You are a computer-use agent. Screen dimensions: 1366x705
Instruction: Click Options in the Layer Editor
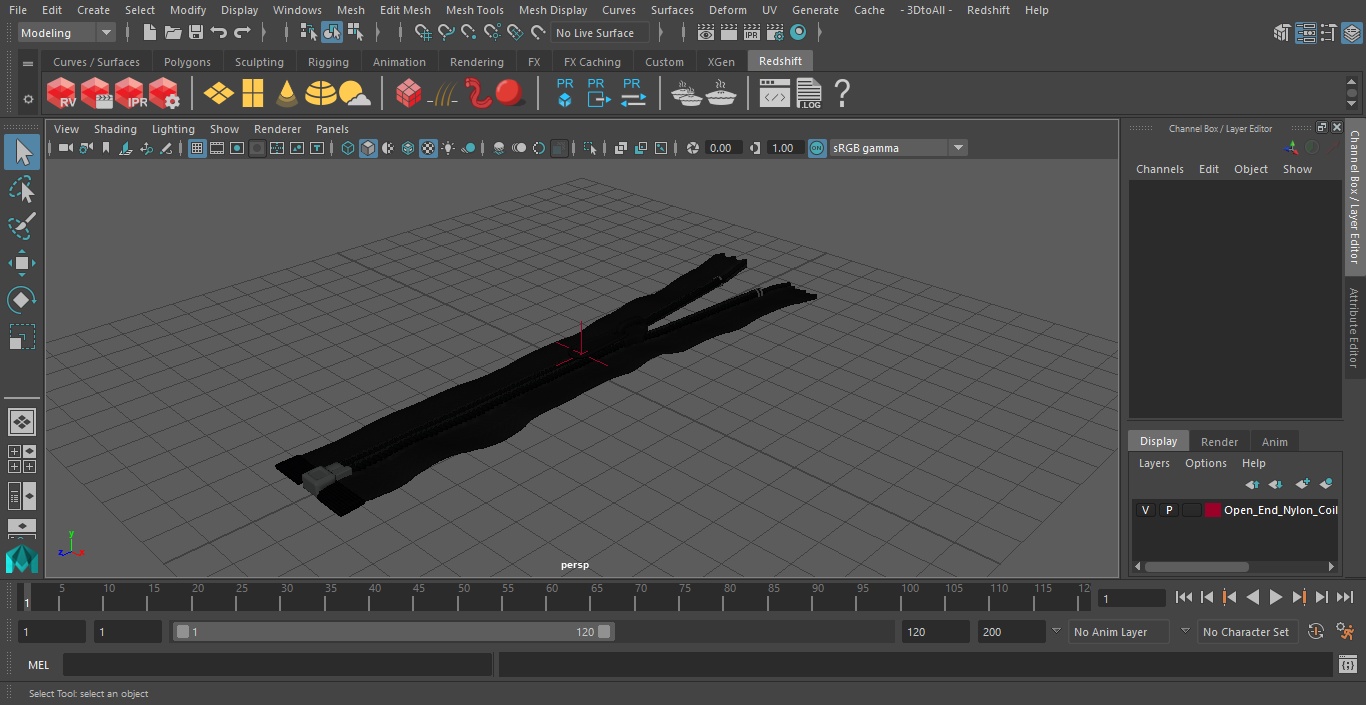click(x=1205, y=463)
